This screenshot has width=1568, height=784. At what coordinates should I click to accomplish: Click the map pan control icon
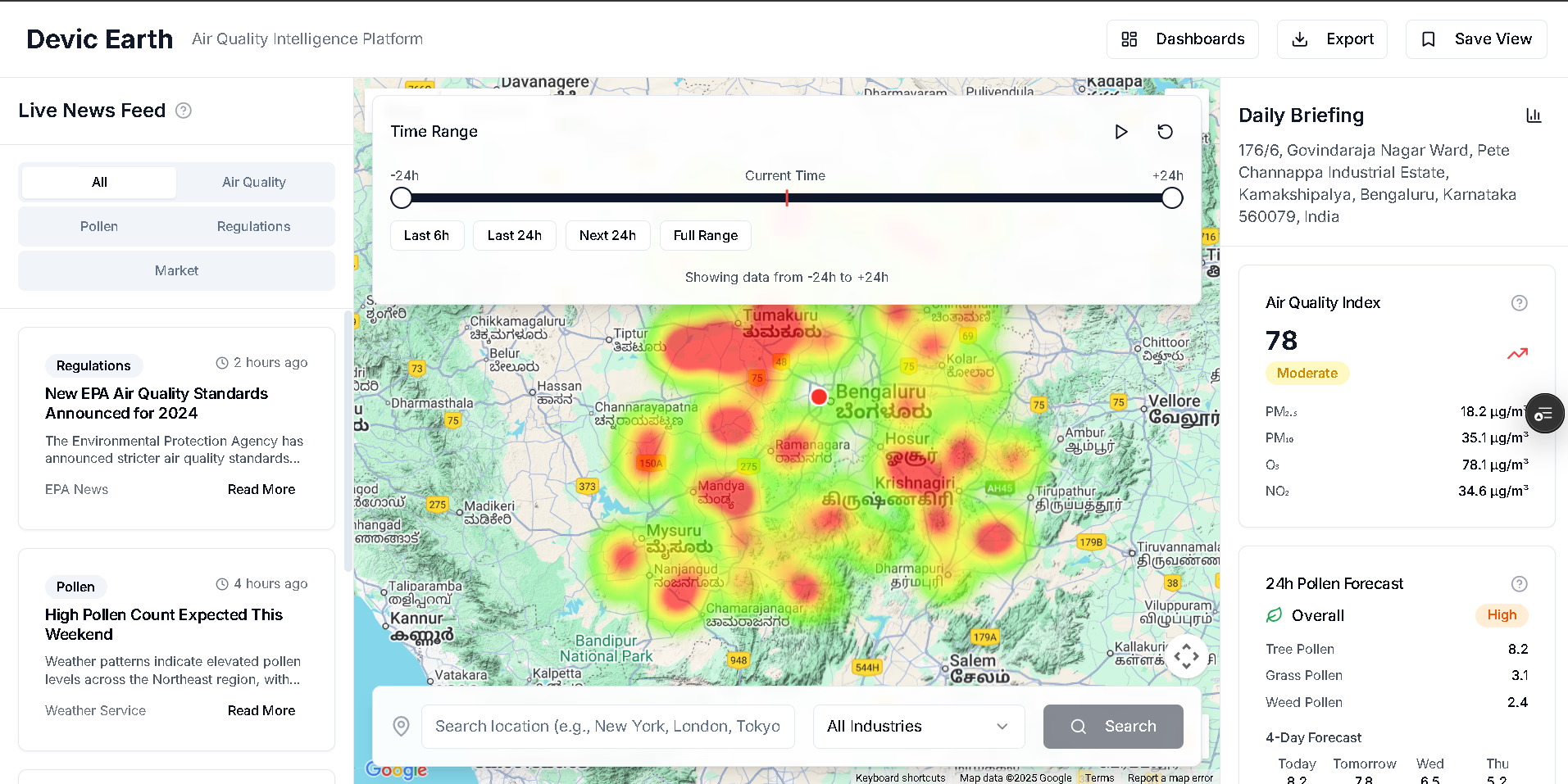[1187, 656]
